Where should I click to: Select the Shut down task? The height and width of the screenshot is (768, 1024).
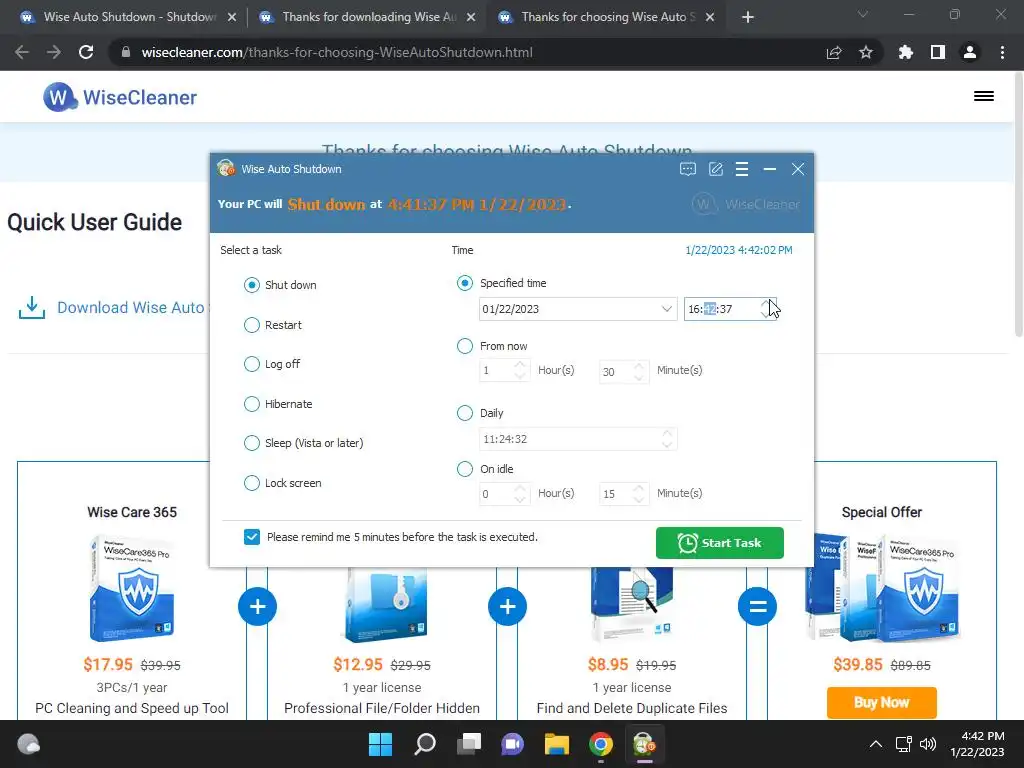click(x=252, y=285)
